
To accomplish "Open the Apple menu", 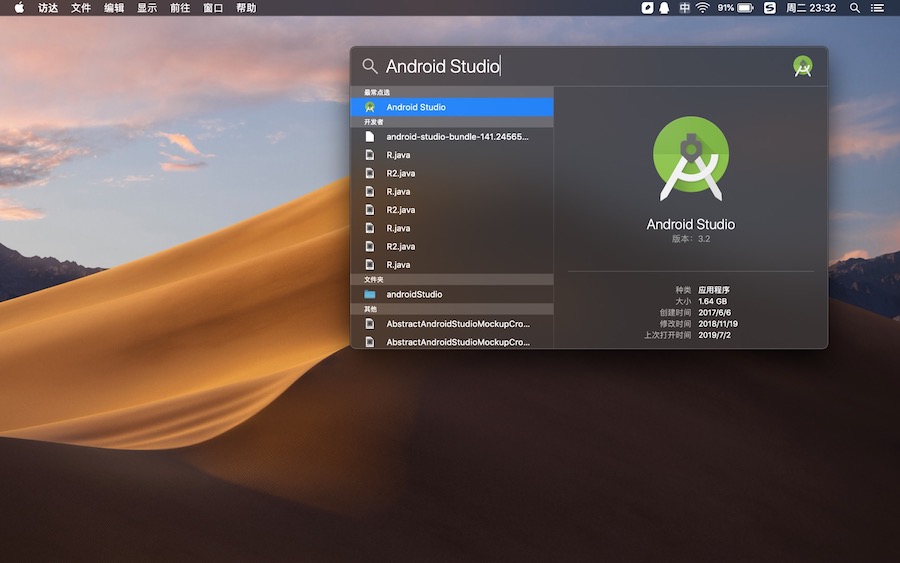I will coord(19,7).
